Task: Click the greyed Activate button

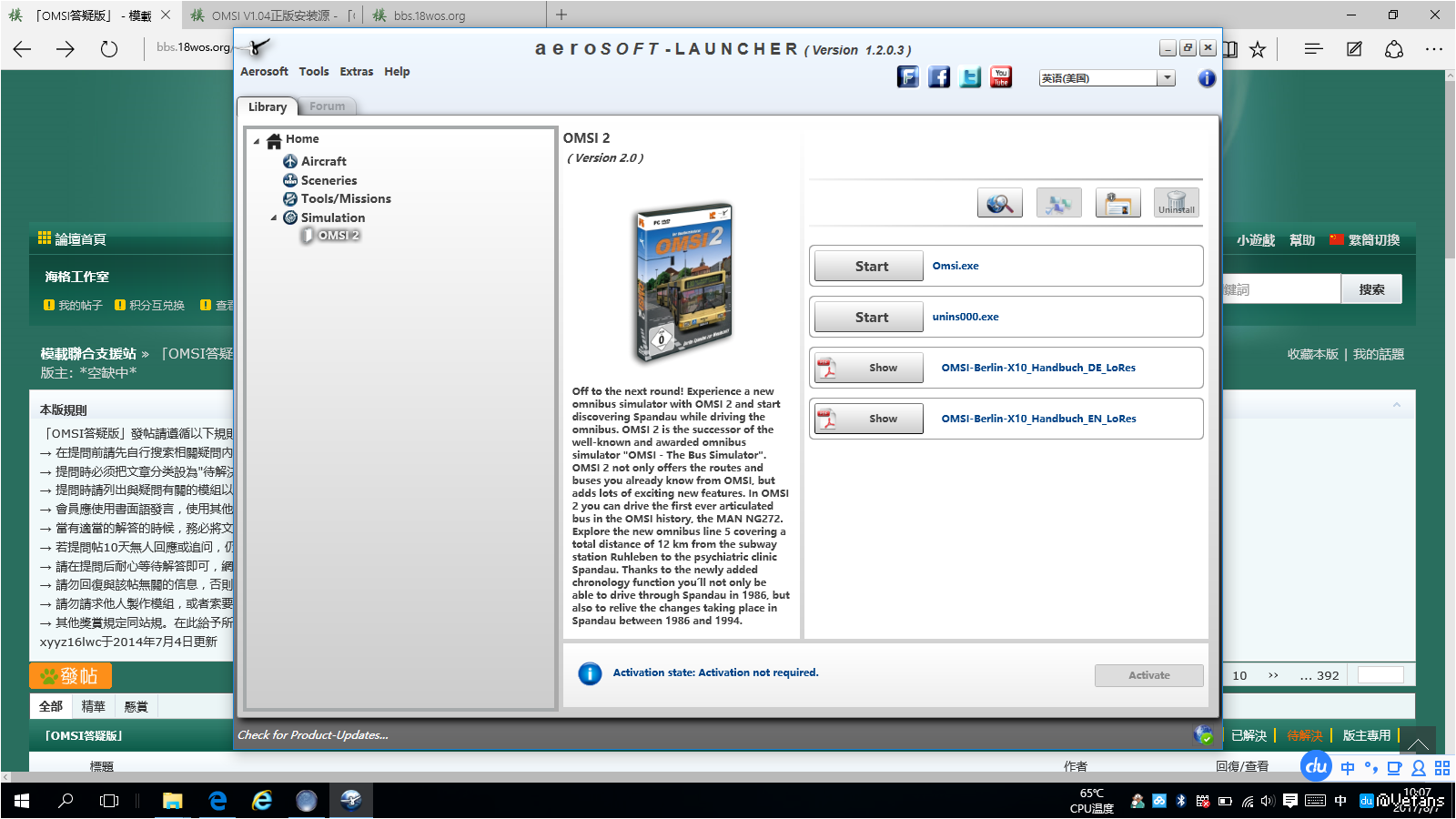Action: [x=1149, y=675]
